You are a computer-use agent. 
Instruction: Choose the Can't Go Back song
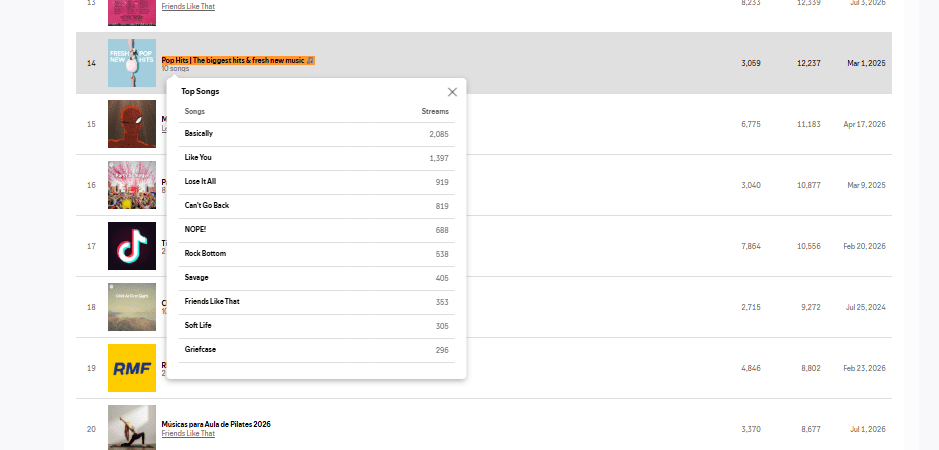click(x=316, y=206)
